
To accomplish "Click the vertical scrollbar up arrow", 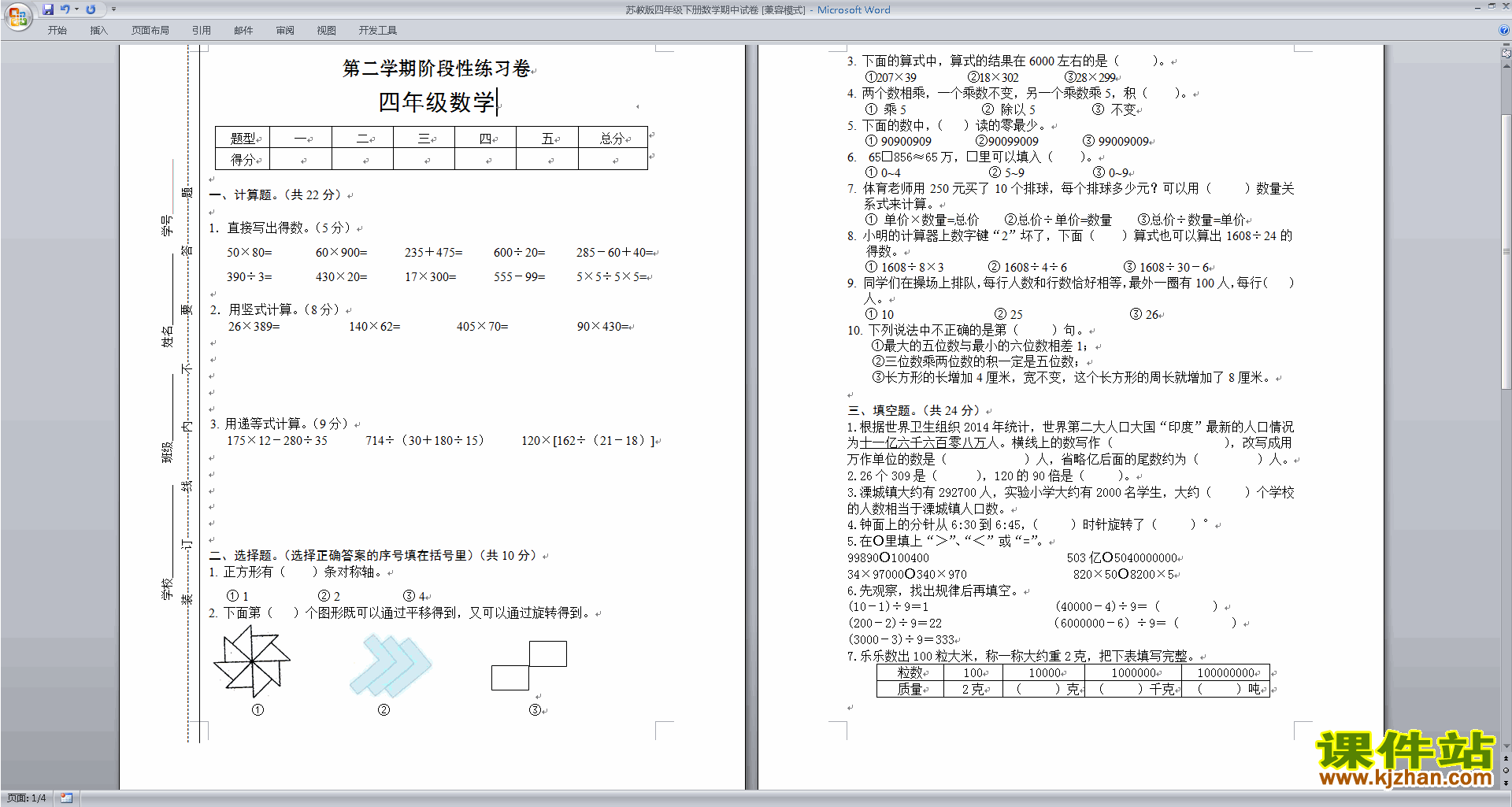I will coord(1506,66).
